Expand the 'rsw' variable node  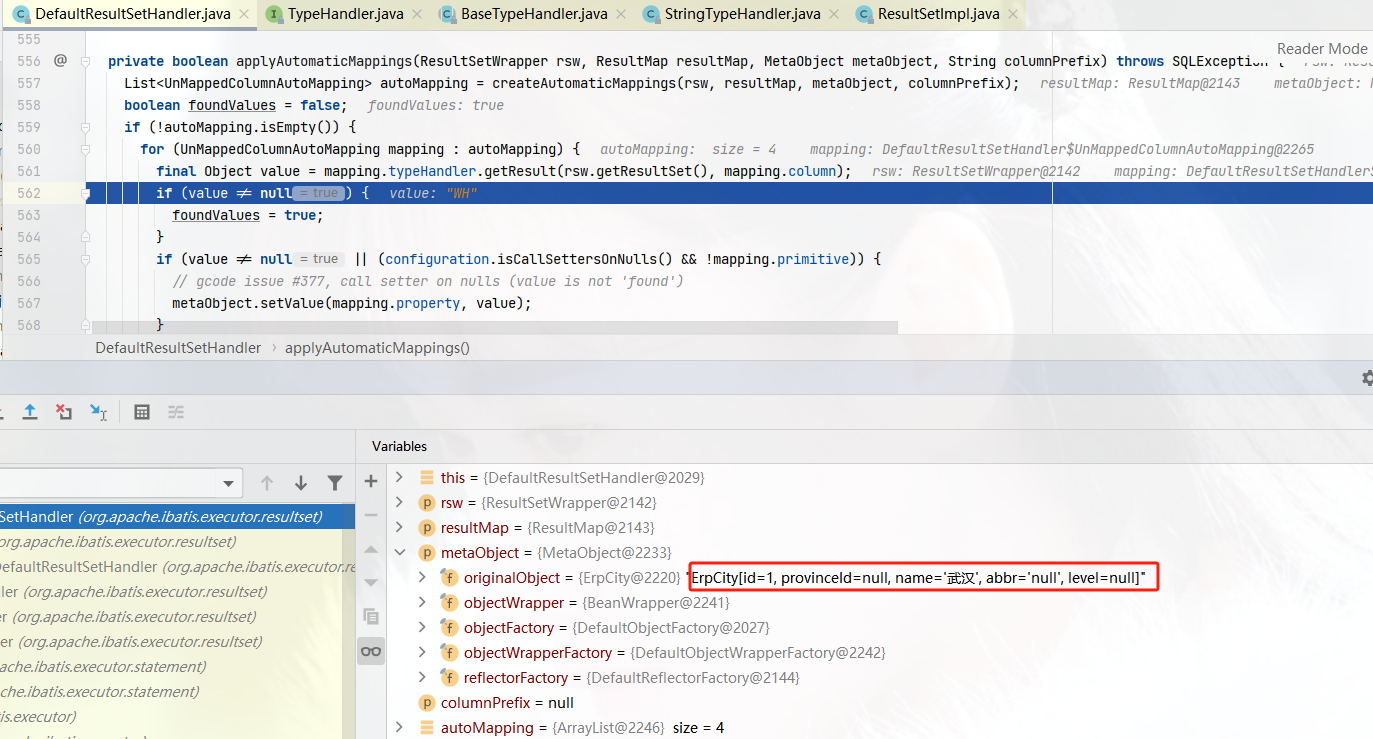click(x=400, y=503)
